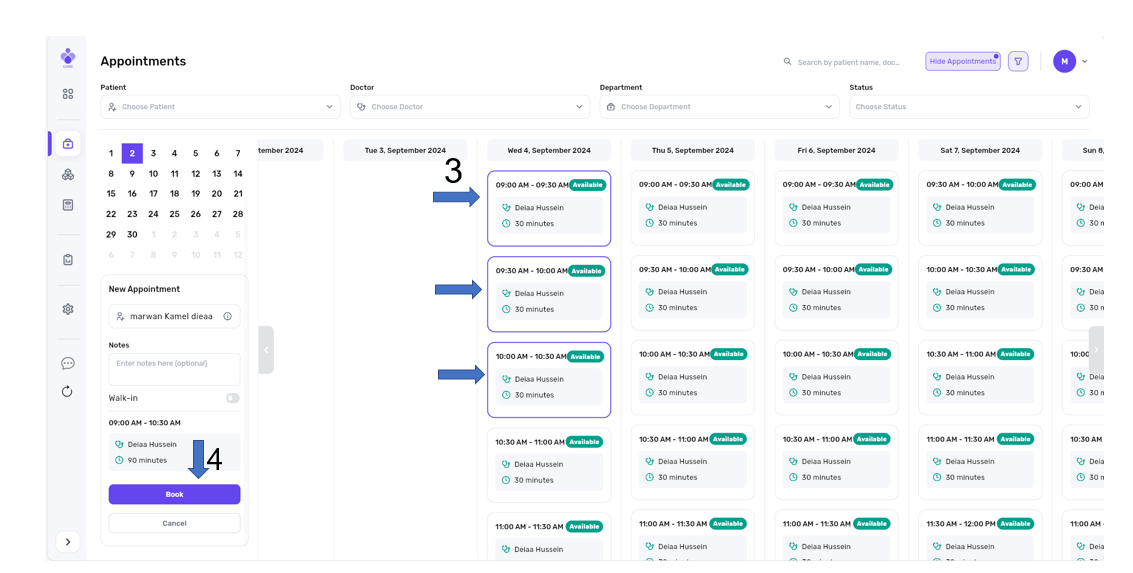Open the Choose Doctor dropdown

pyautogui.click(x=469, y=107)
